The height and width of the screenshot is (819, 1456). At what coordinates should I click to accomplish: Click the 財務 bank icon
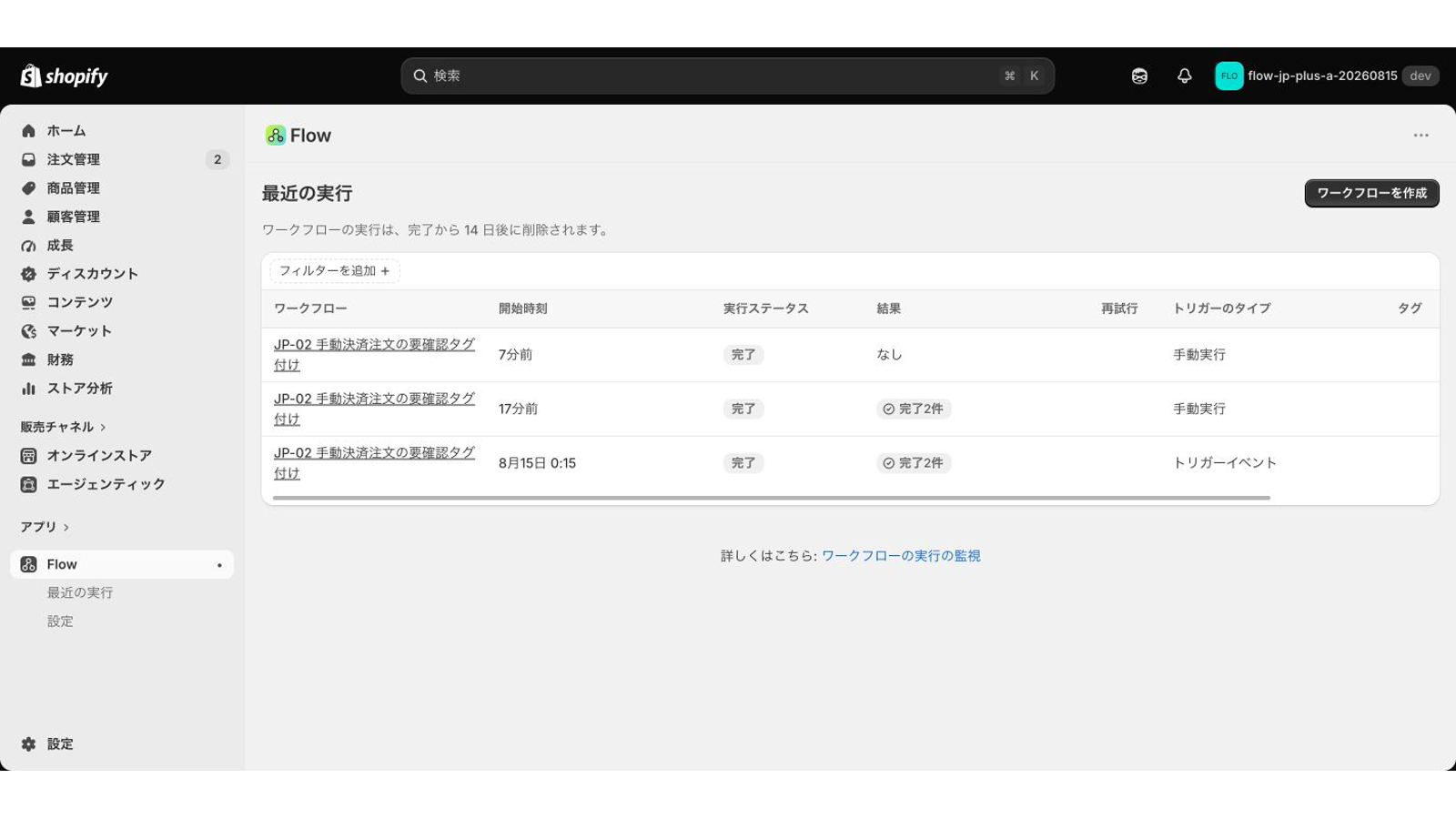[29, 359]
